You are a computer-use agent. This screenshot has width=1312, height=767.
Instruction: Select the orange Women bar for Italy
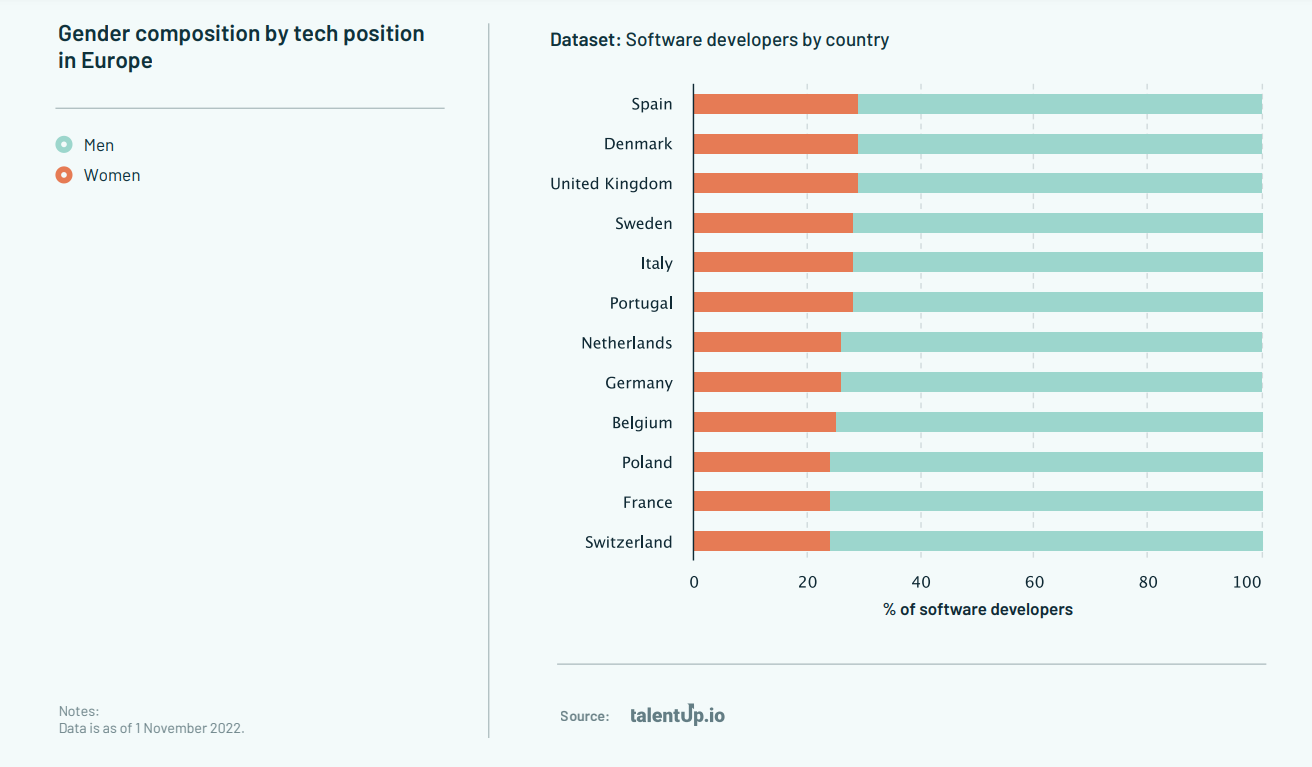(773, 263)
